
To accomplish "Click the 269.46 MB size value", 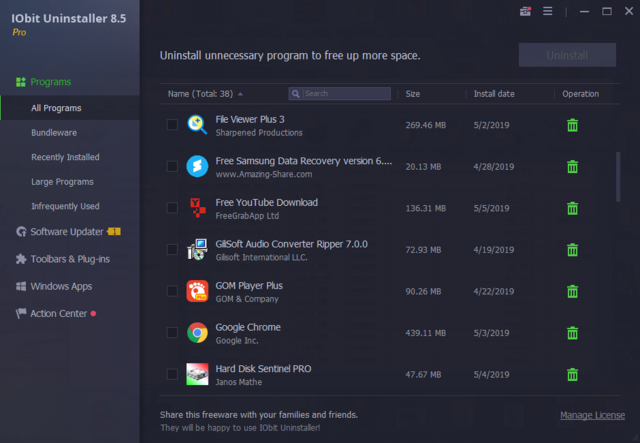I will pyautogui.click(x=425, y=125).
